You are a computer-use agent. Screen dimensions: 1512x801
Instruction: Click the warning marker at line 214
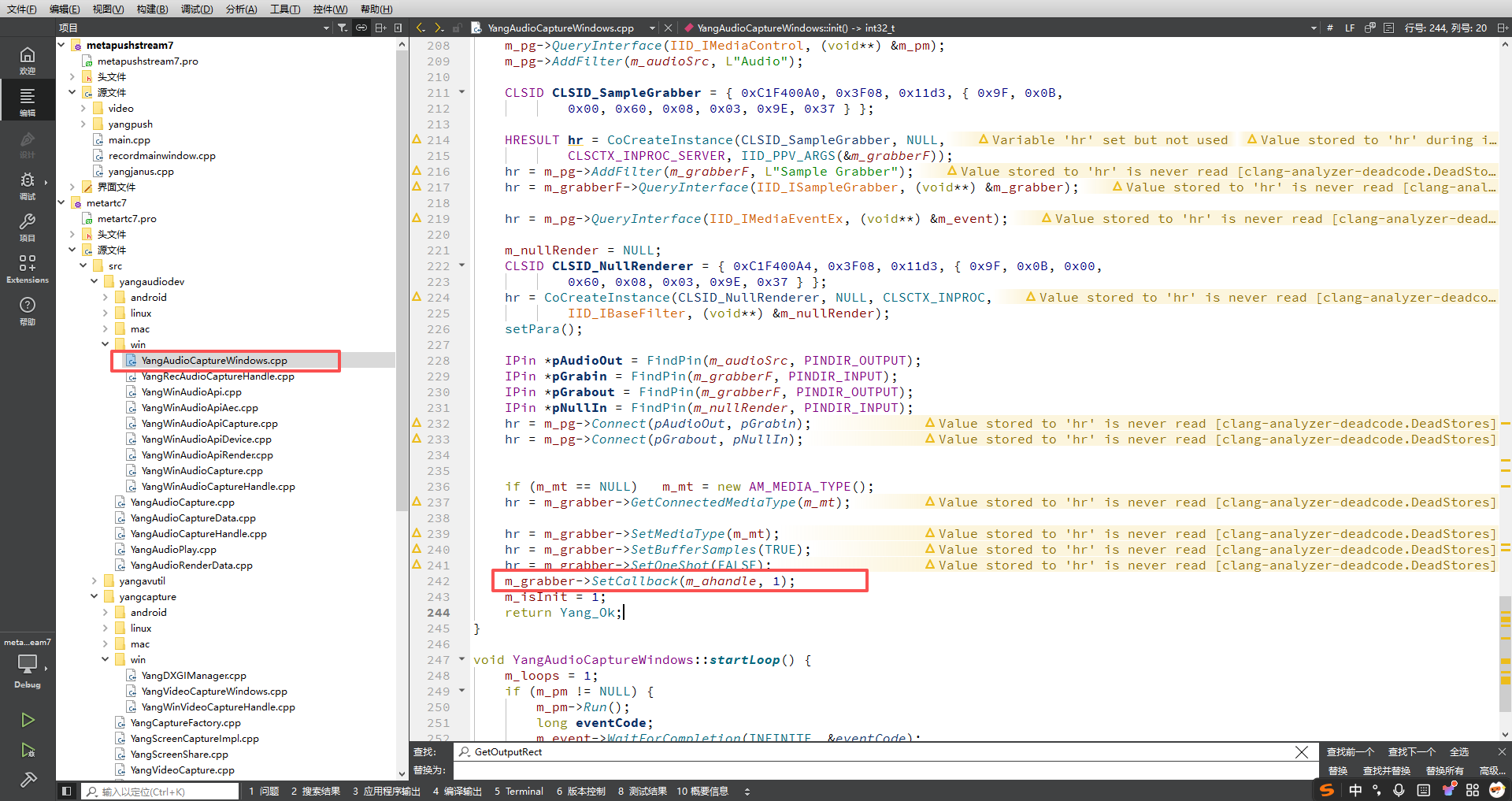click(417, 139)
